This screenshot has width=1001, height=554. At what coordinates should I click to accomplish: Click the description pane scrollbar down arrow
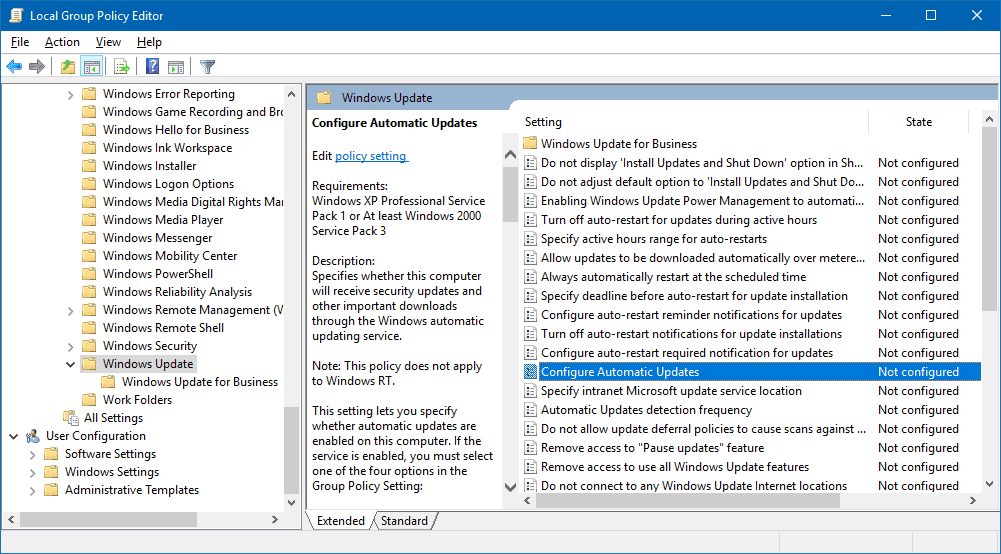click(x=510, y=487)
